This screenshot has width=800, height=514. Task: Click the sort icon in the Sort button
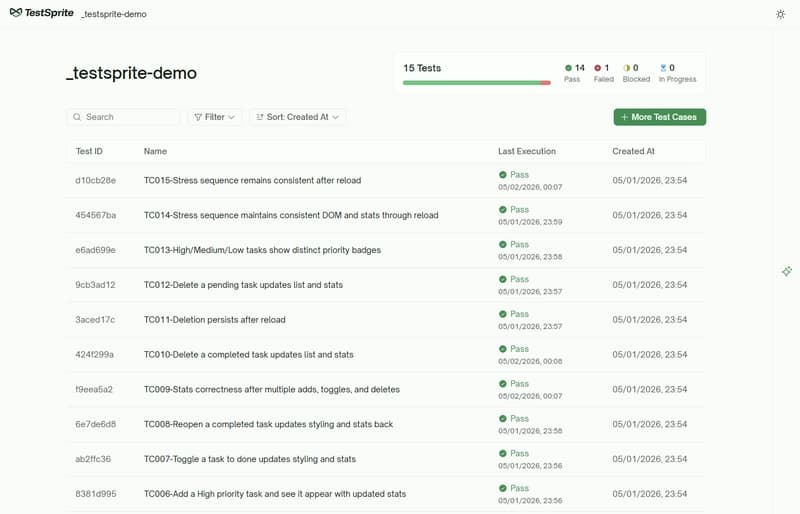(260, 117)
